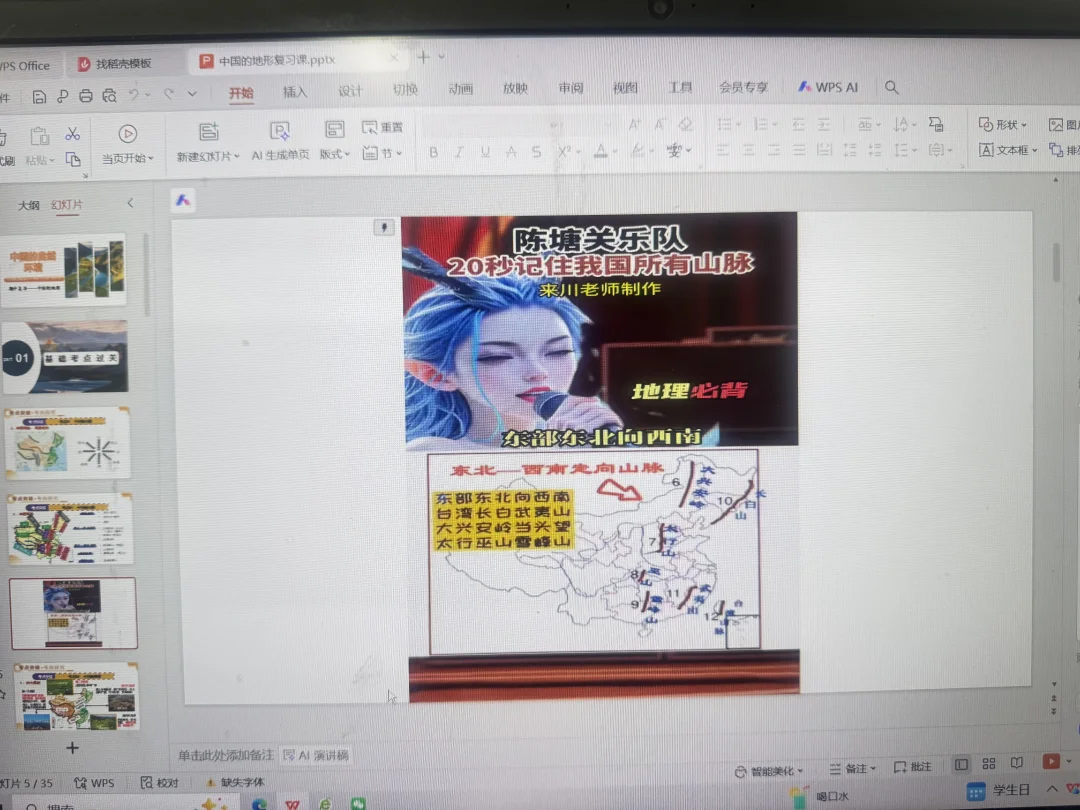Image resolution: width=1080 pixels, height=810 pixels.
Task: Switch to the 插入 ribbon tab
Action: coord(295,92)
